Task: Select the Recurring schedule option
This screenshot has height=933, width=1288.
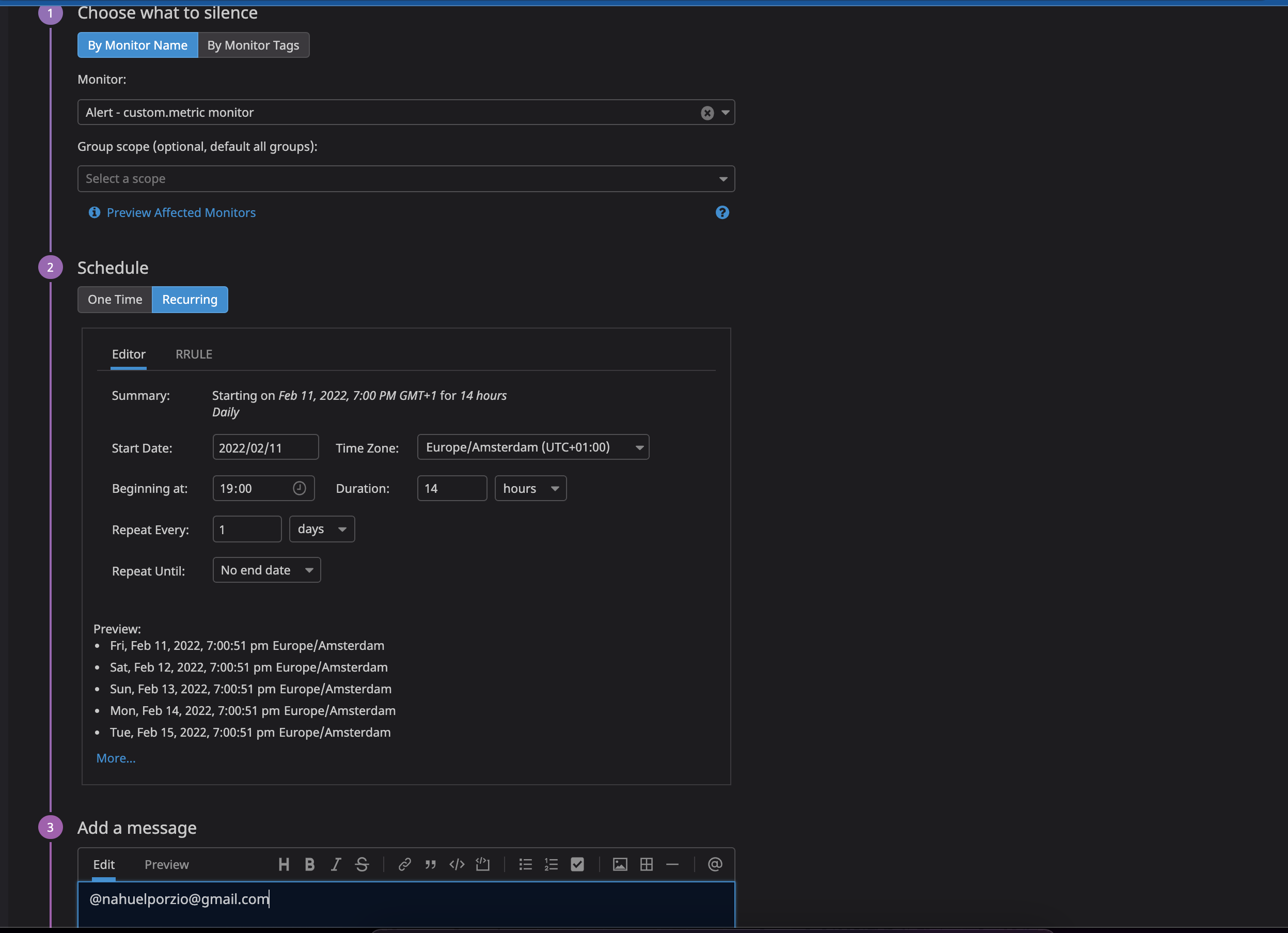Action: 190,300
